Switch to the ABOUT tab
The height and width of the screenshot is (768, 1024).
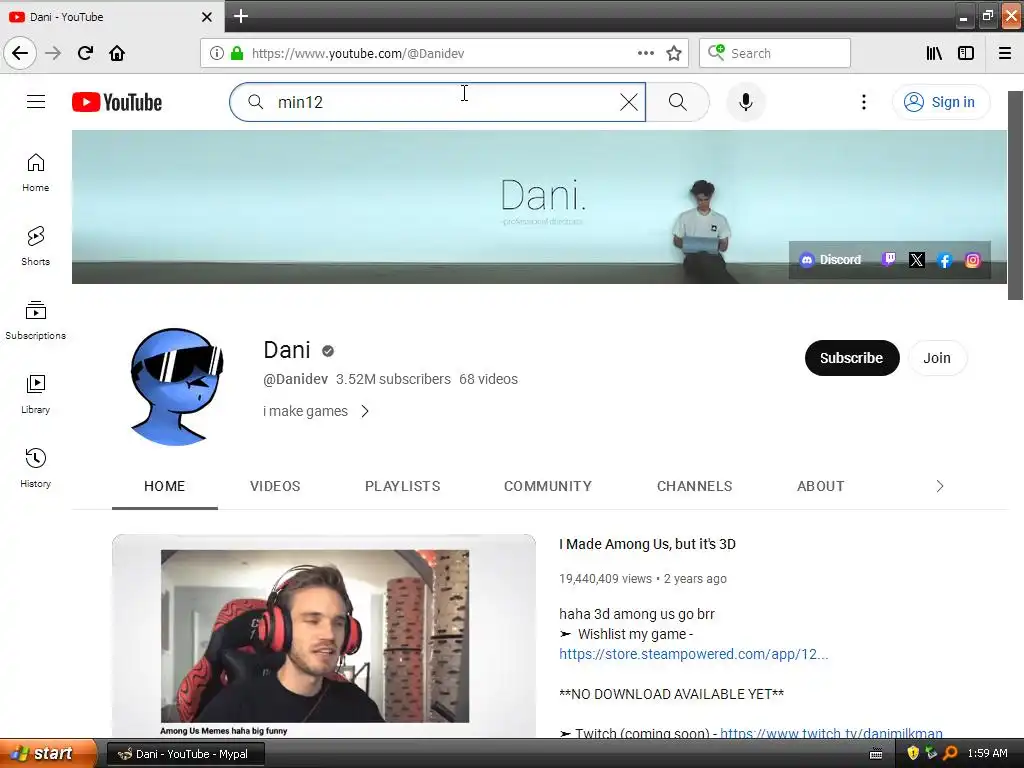coord(820,486)
